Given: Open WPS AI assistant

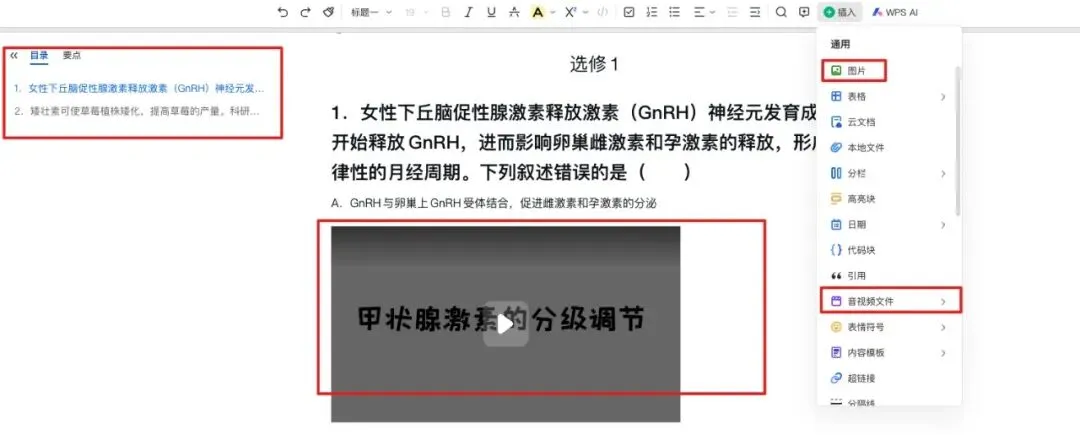Looking at the screenshot, I should coord(895,12).
